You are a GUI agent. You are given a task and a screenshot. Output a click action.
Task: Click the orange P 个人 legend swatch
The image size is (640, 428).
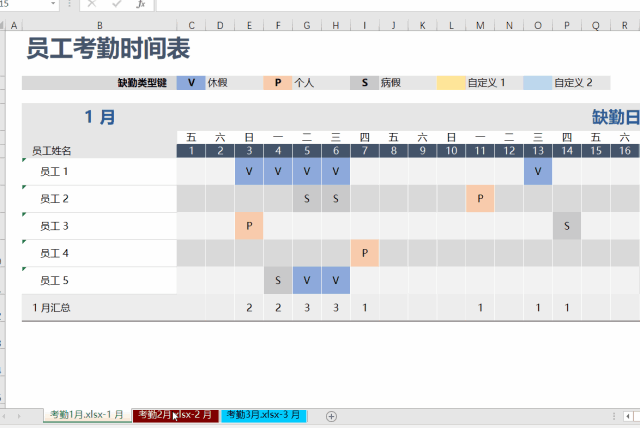click(x=278, y=83)
